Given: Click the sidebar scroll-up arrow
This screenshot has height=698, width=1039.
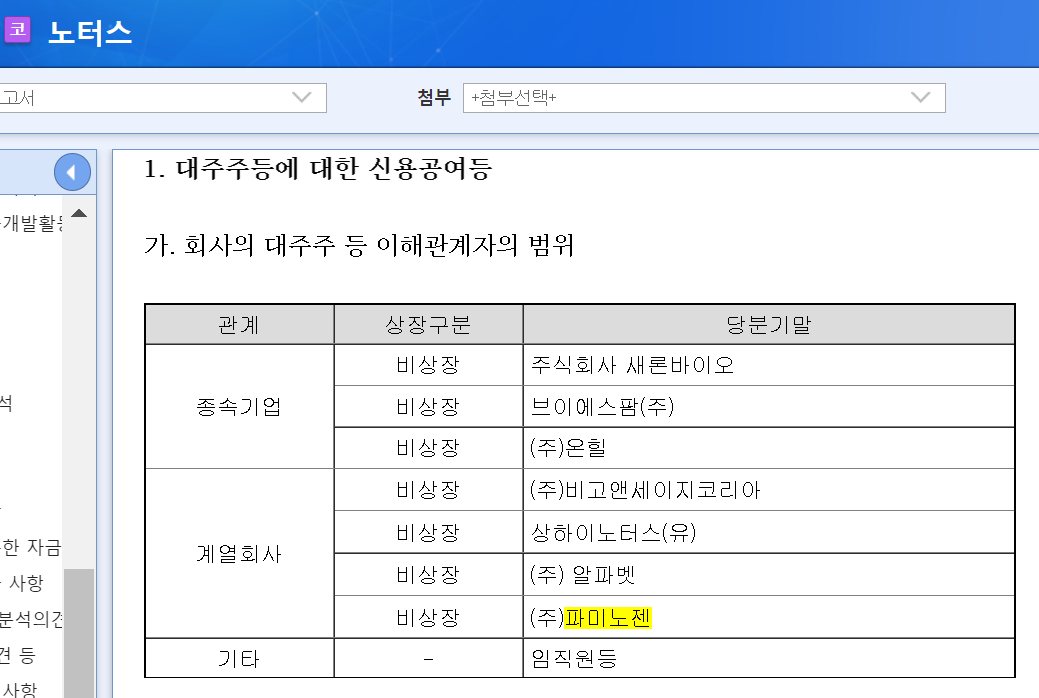Looking at the screenshot, I should 80,213.
